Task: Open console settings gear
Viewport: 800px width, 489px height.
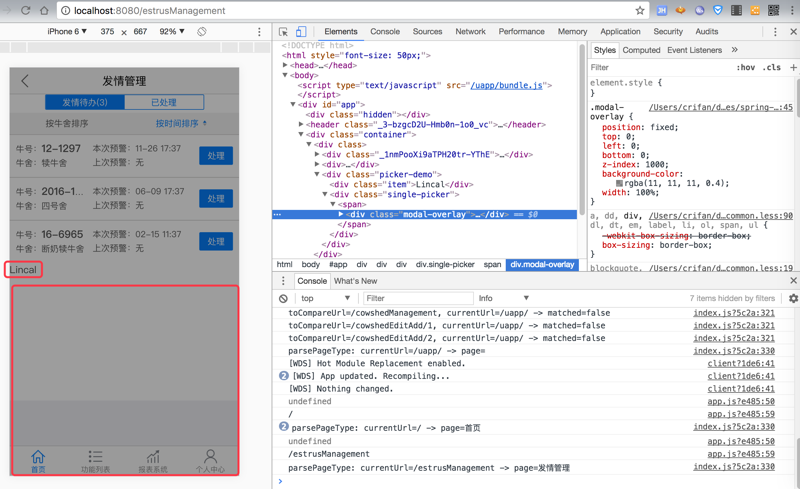Action: coord(793,298)
